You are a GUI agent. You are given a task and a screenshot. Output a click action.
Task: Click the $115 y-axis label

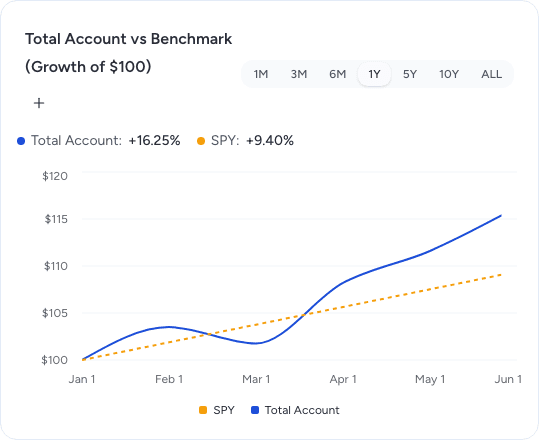tap(56, 219)
